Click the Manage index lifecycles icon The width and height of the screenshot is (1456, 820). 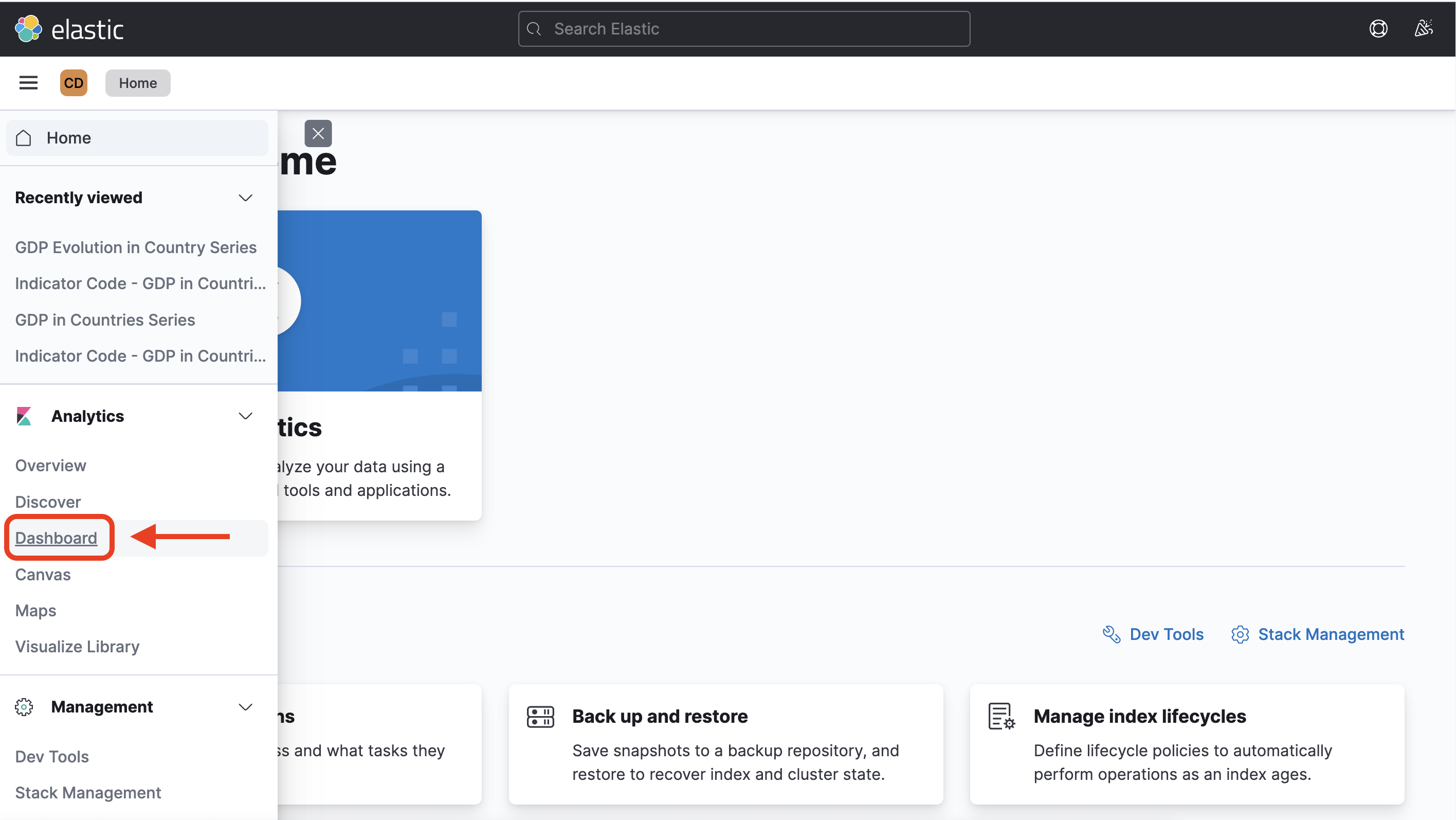click(1002, 717)
